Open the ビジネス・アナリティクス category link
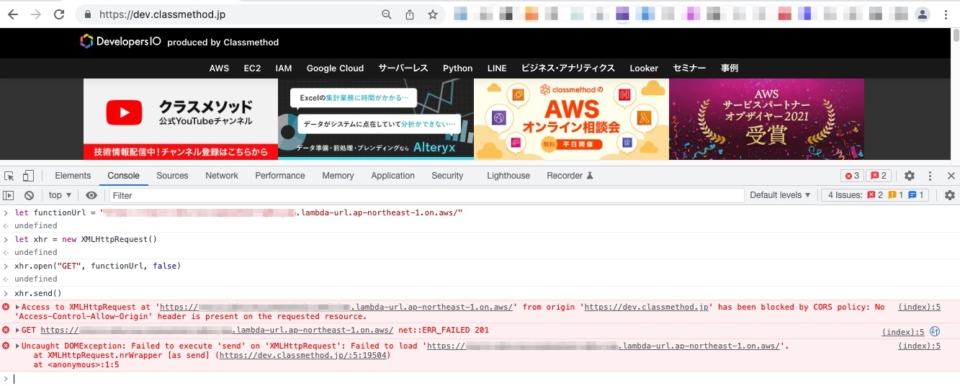Screen dimensions: 960x386 568,69
